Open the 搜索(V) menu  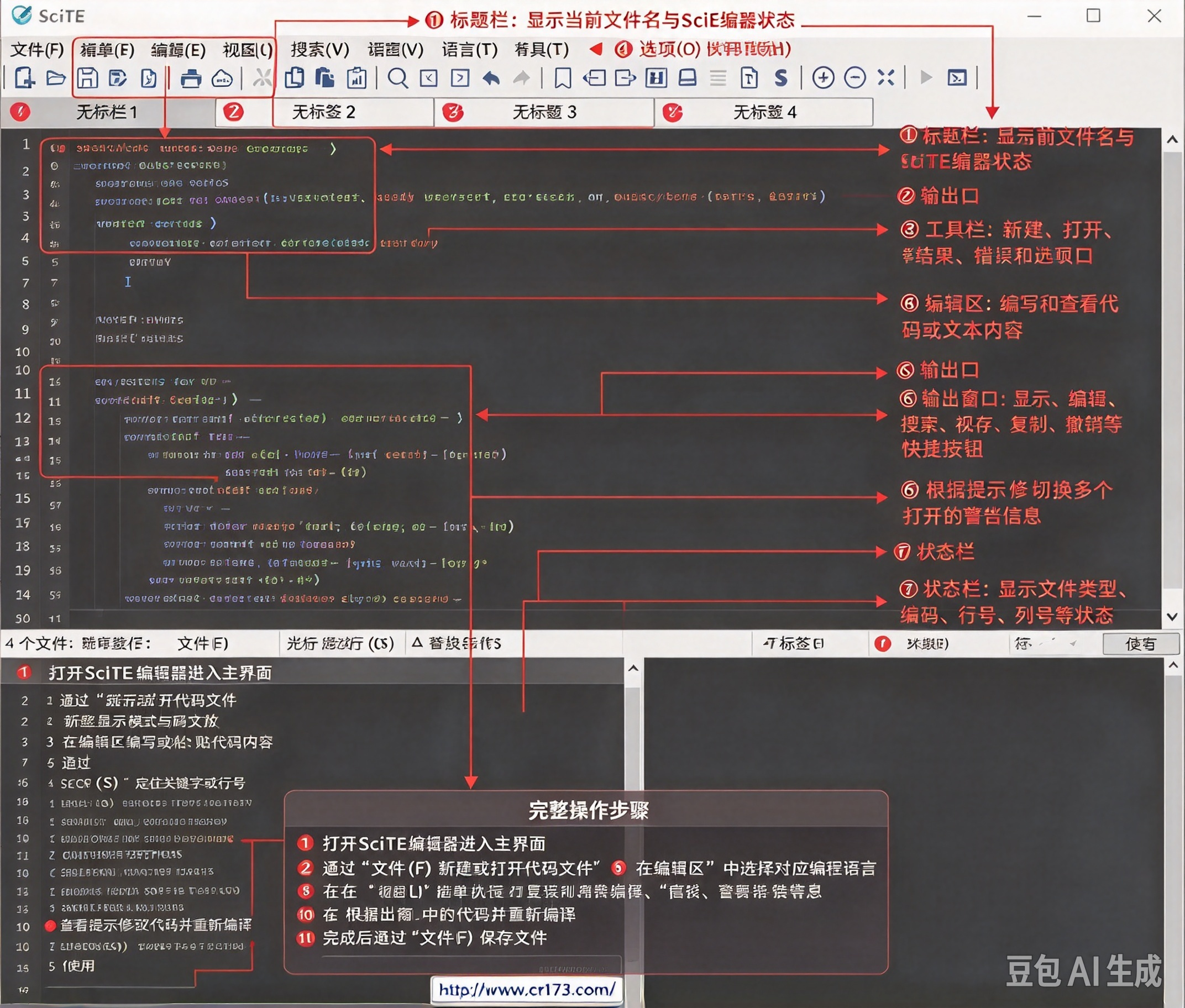coord(320,50)
